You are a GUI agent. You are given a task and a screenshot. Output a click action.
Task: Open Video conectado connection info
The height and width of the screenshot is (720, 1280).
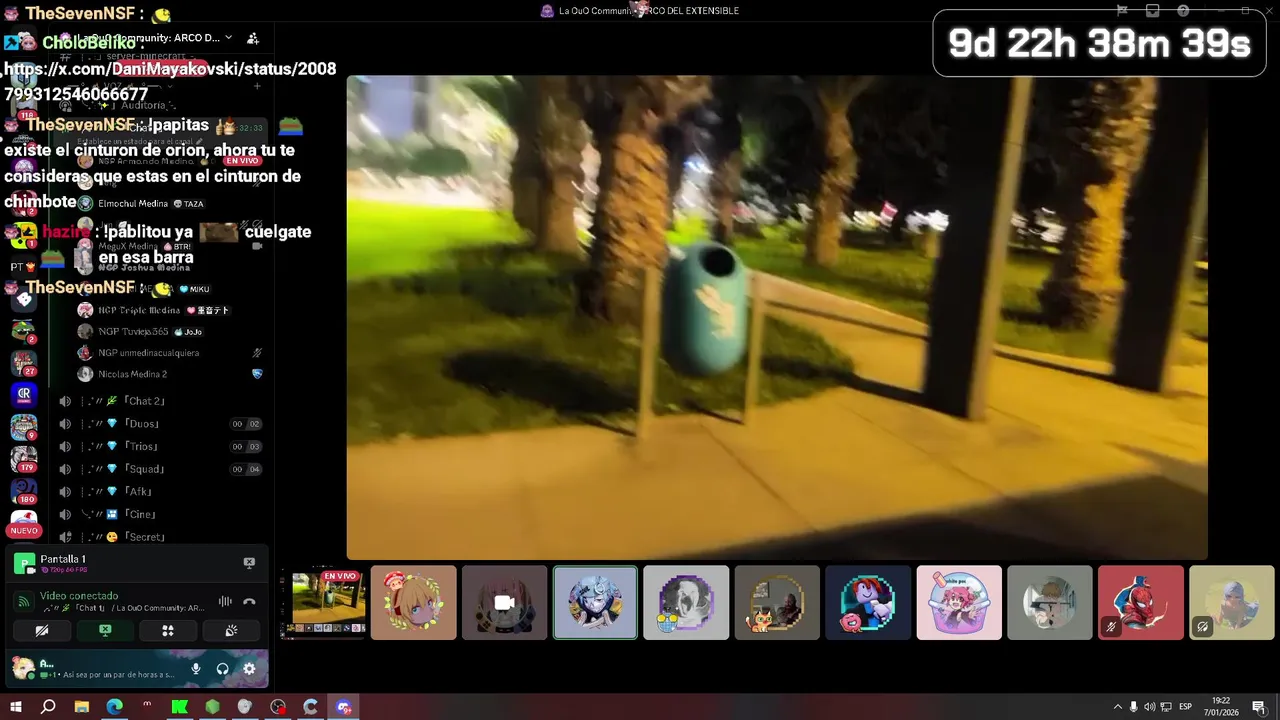point(79,596)
